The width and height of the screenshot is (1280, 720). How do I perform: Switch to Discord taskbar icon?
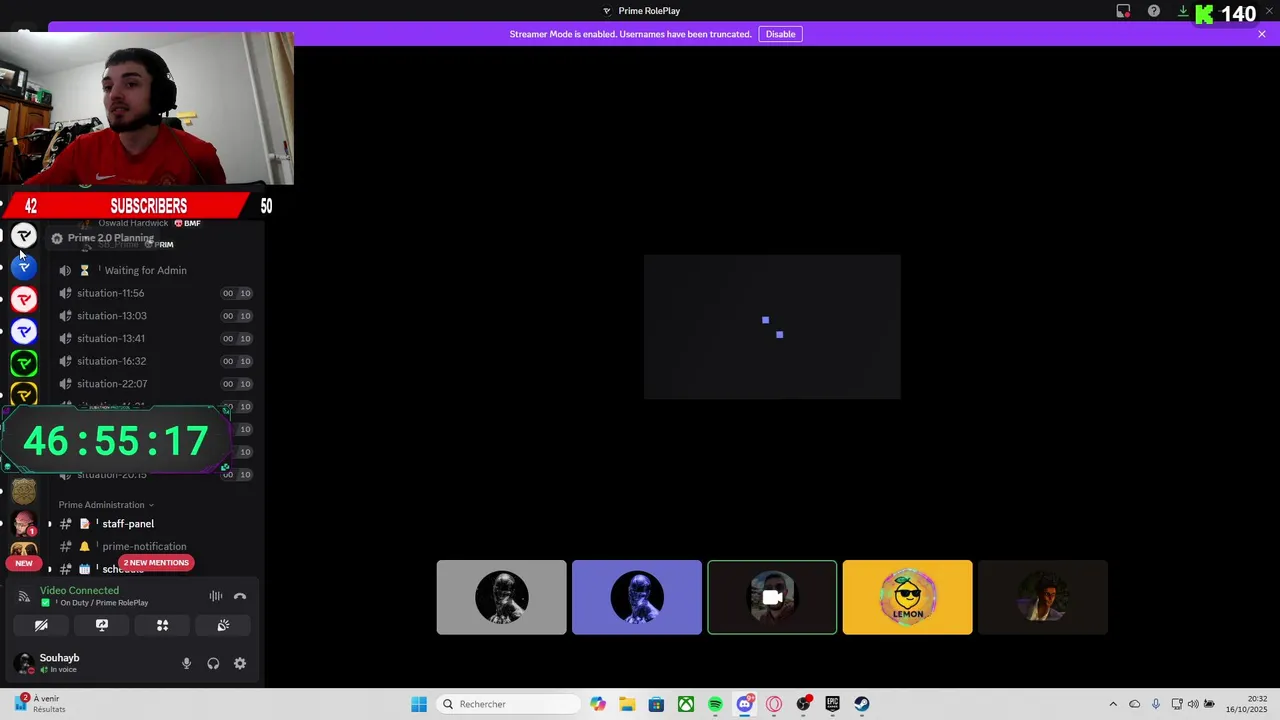(744, 704)
